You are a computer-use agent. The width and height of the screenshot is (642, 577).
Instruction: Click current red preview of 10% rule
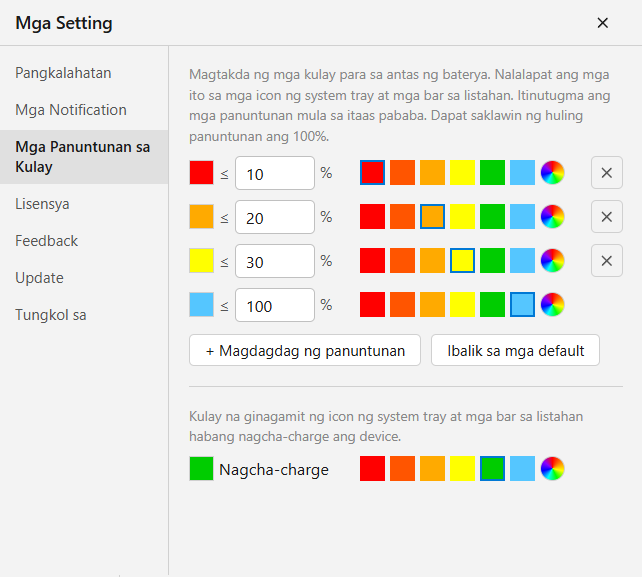click(201, 172)
